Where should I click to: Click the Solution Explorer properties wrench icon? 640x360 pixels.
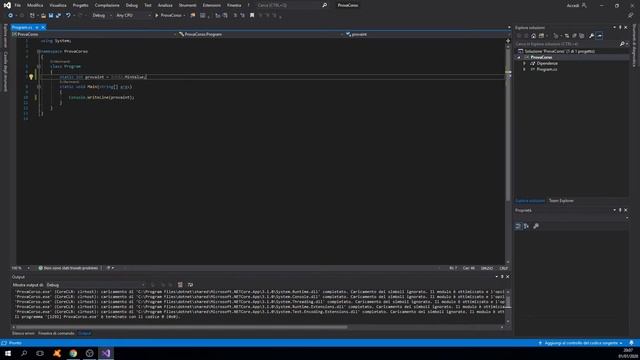click(x=591, y=36)
